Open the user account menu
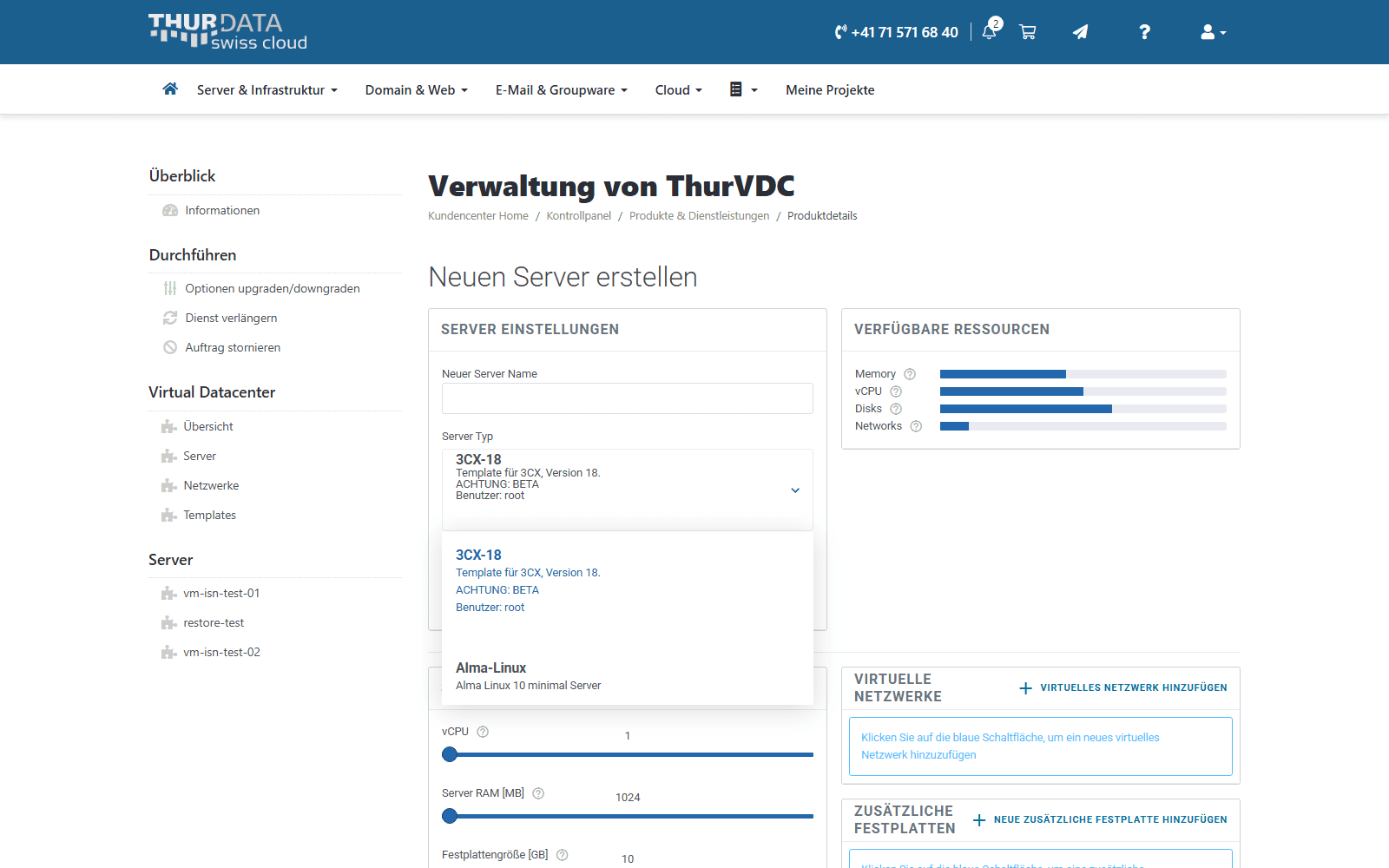 (1213, 32)
